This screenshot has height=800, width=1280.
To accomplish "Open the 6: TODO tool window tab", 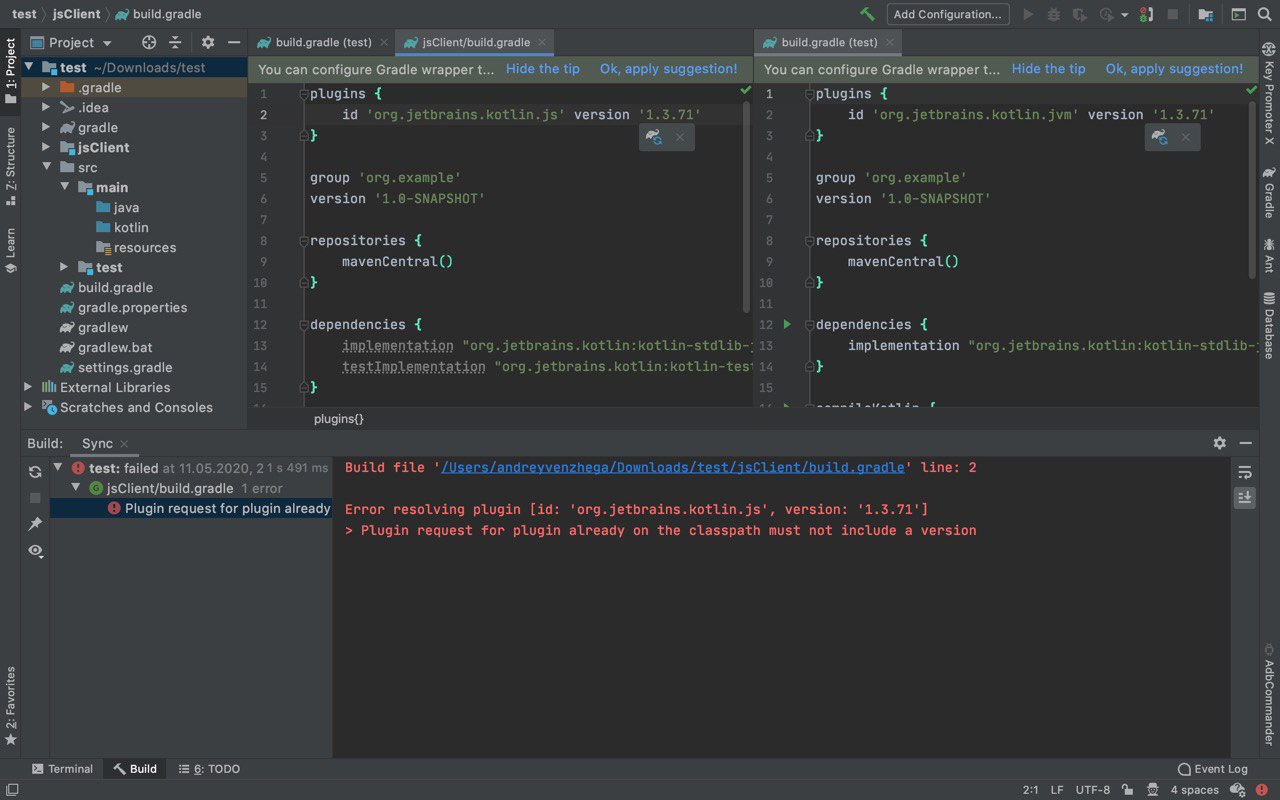I will pos(209,769).
